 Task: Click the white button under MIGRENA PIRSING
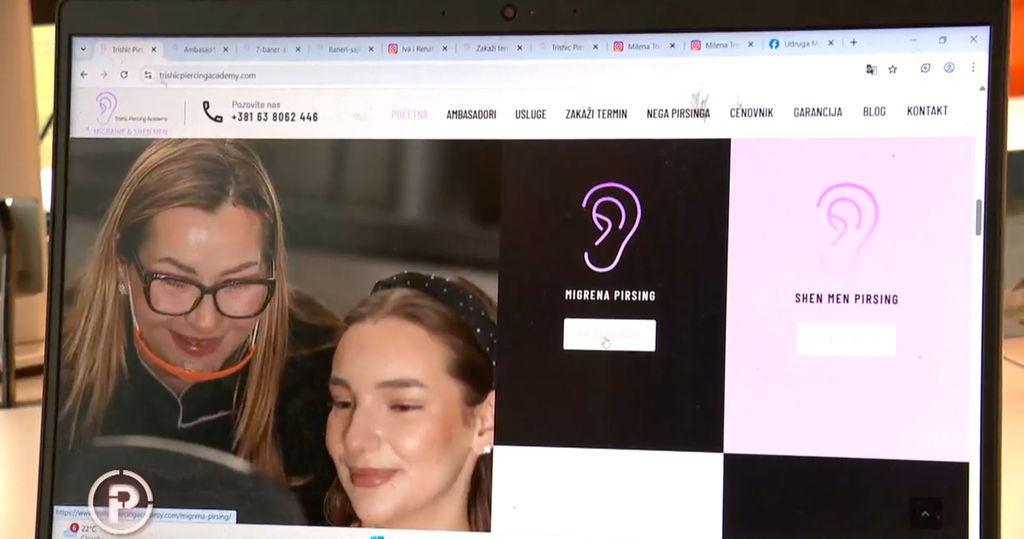(x=609, y=335)
